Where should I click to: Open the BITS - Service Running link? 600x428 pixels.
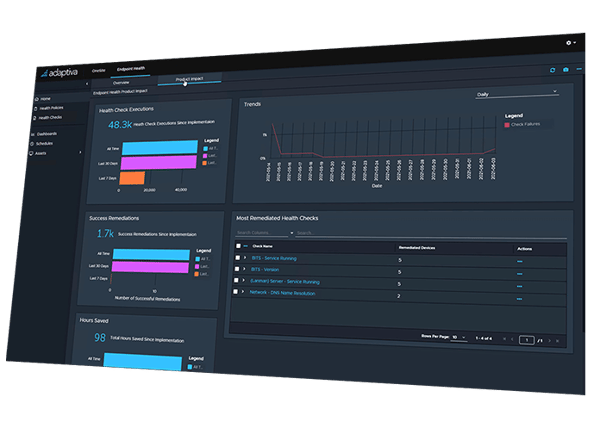tap(274, 258)
